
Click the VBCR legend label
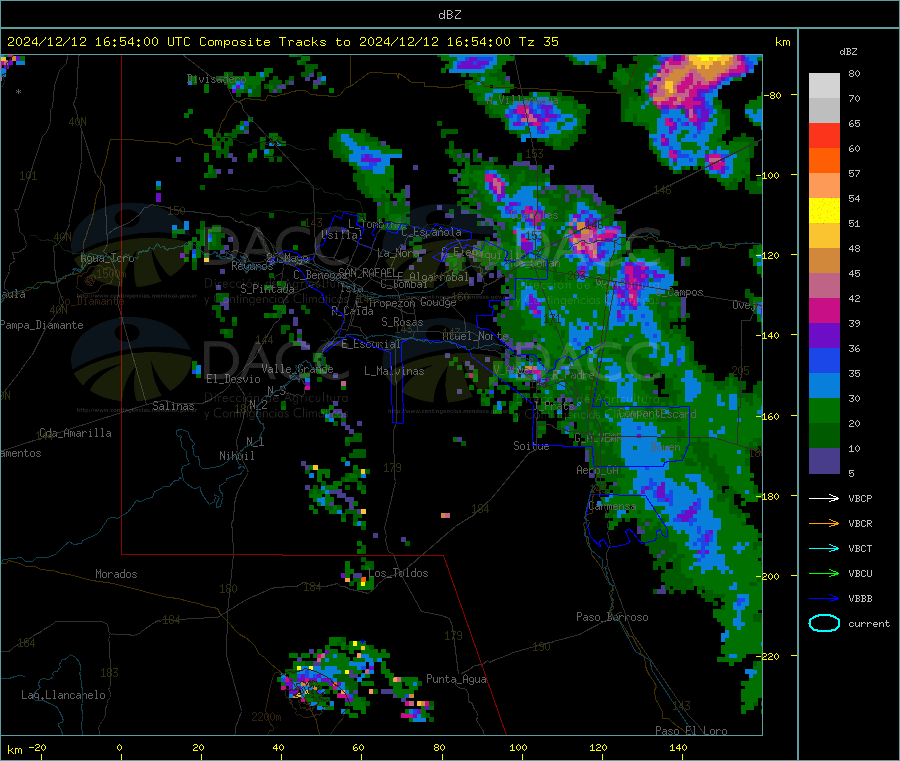860,523
